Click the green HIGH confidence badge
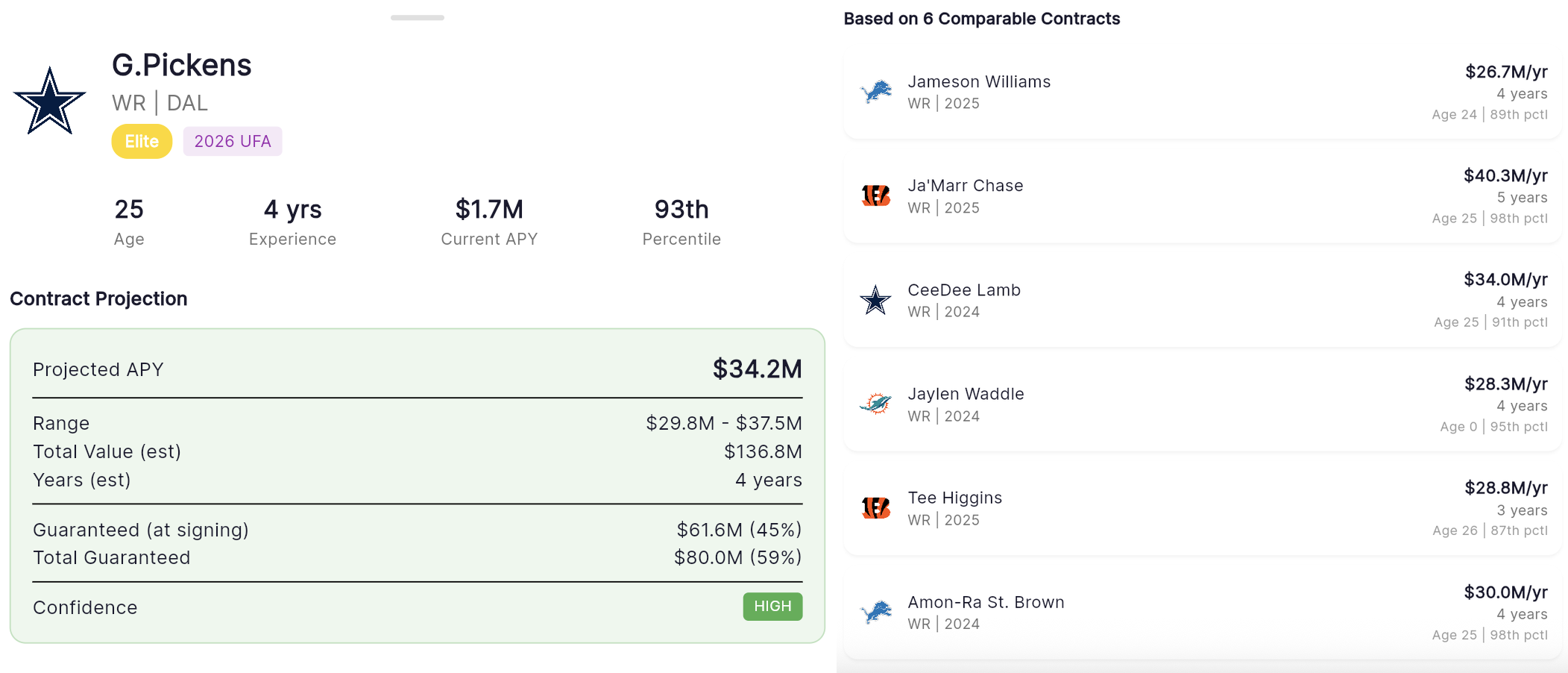This screenshot has height=673, width=1568. (x=772, y=607)
